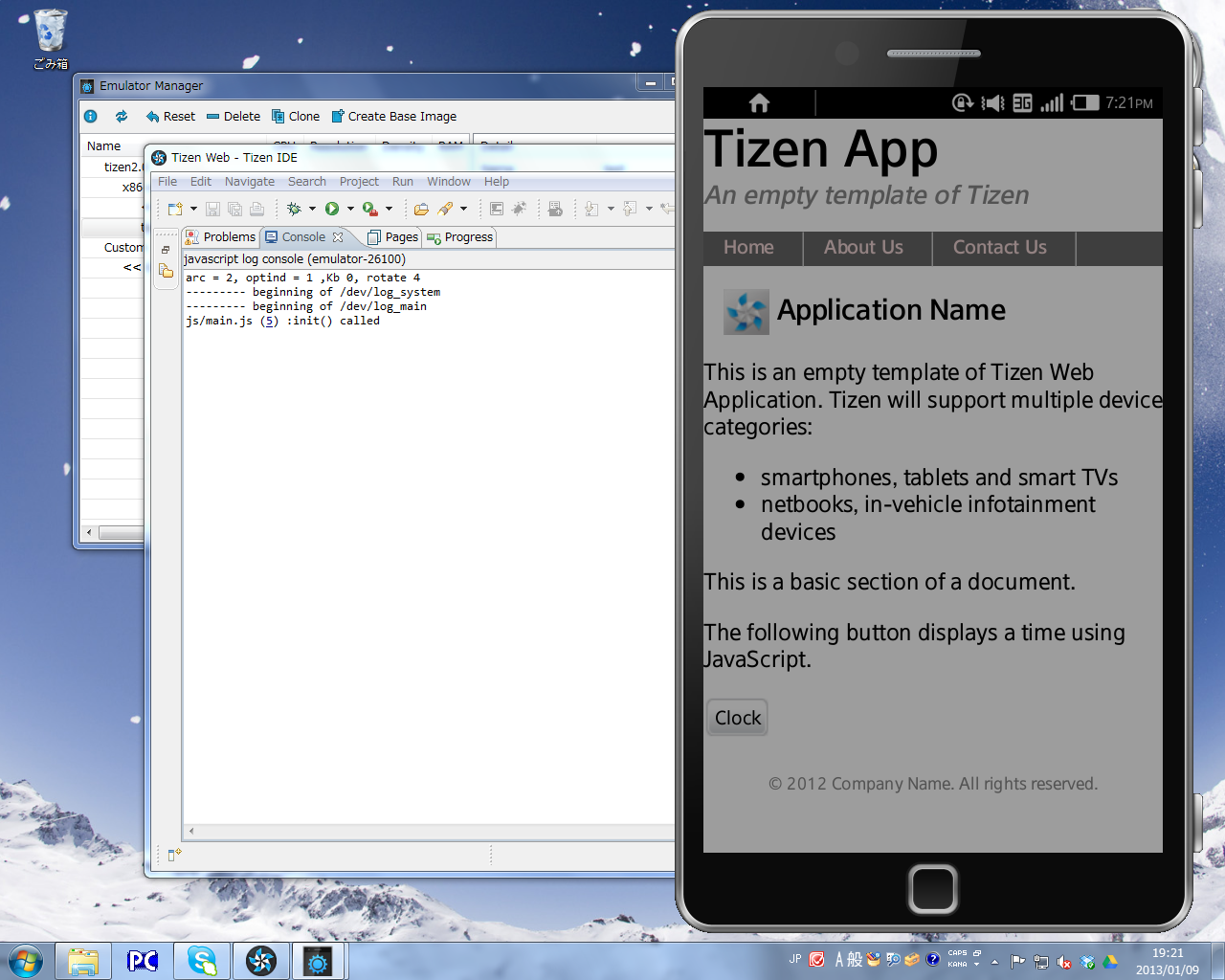Show hidden tray icons arrow
Viewport: 1225px width, 980px height.
[994, 962]
